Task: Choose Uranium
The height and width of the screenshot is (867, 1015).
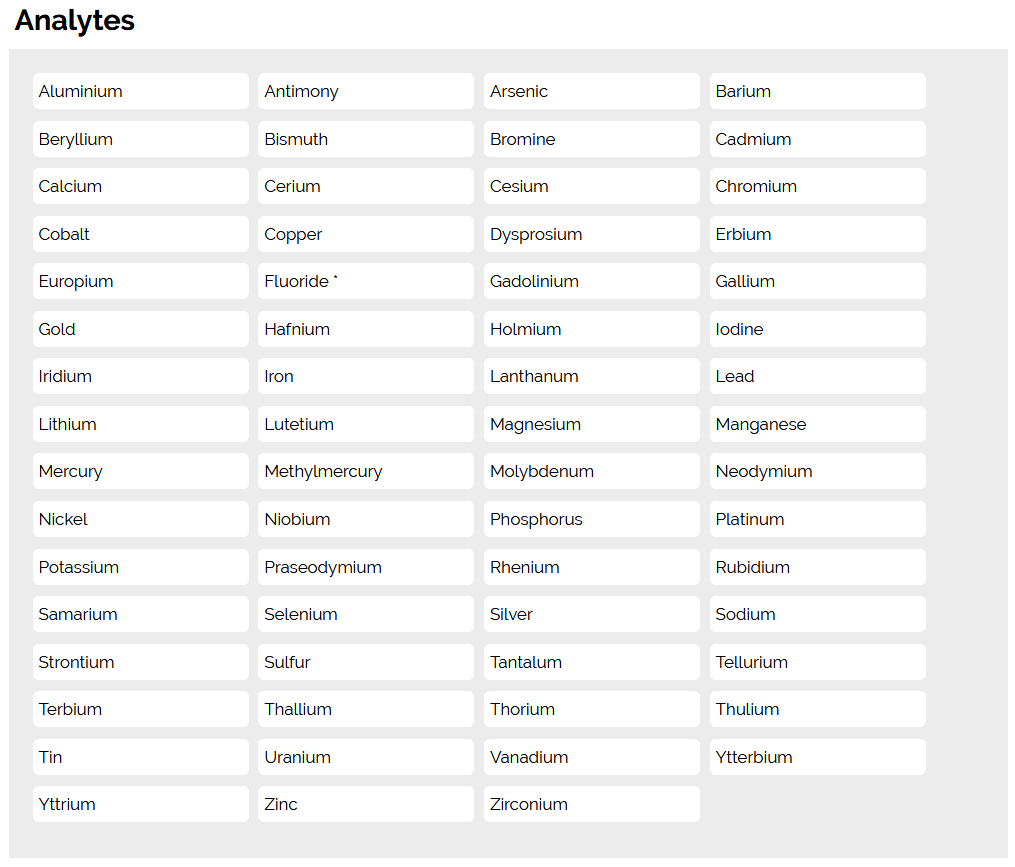Action: 366,758
